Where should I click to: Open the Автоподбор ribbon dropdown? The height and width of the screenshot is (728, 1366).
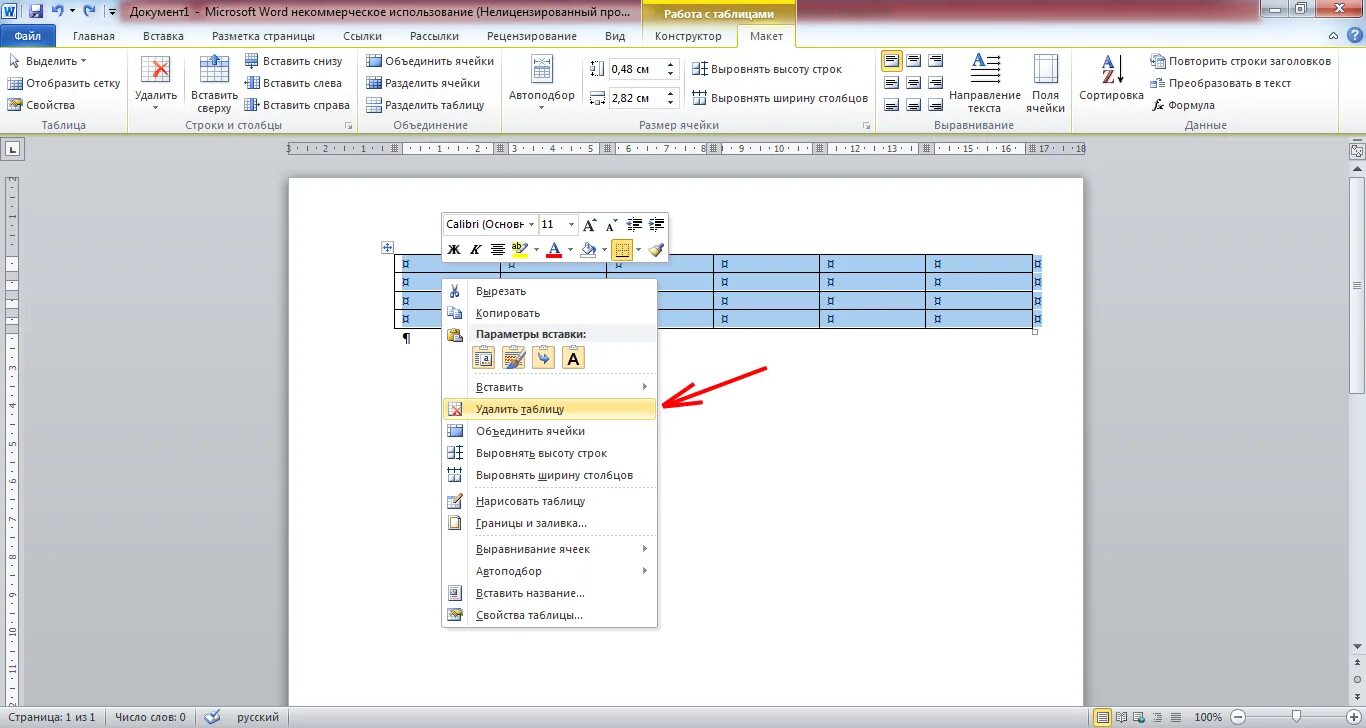[542, 83]
